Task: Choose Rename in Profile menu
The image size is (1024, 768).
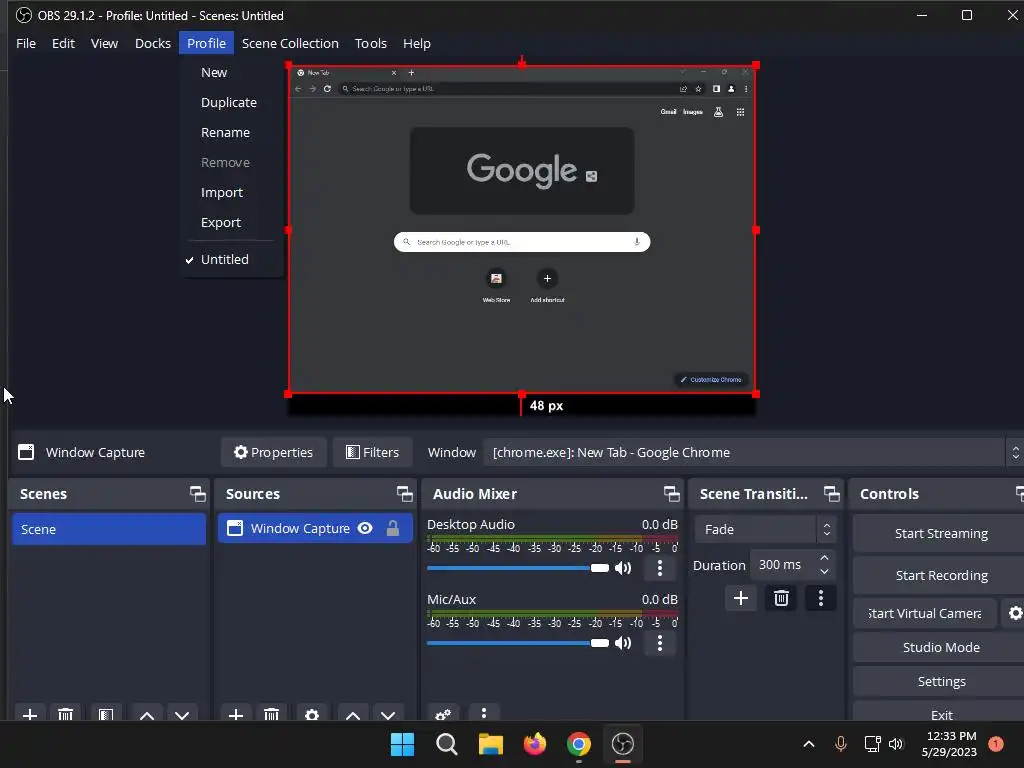Action: (x=225, y=133)
